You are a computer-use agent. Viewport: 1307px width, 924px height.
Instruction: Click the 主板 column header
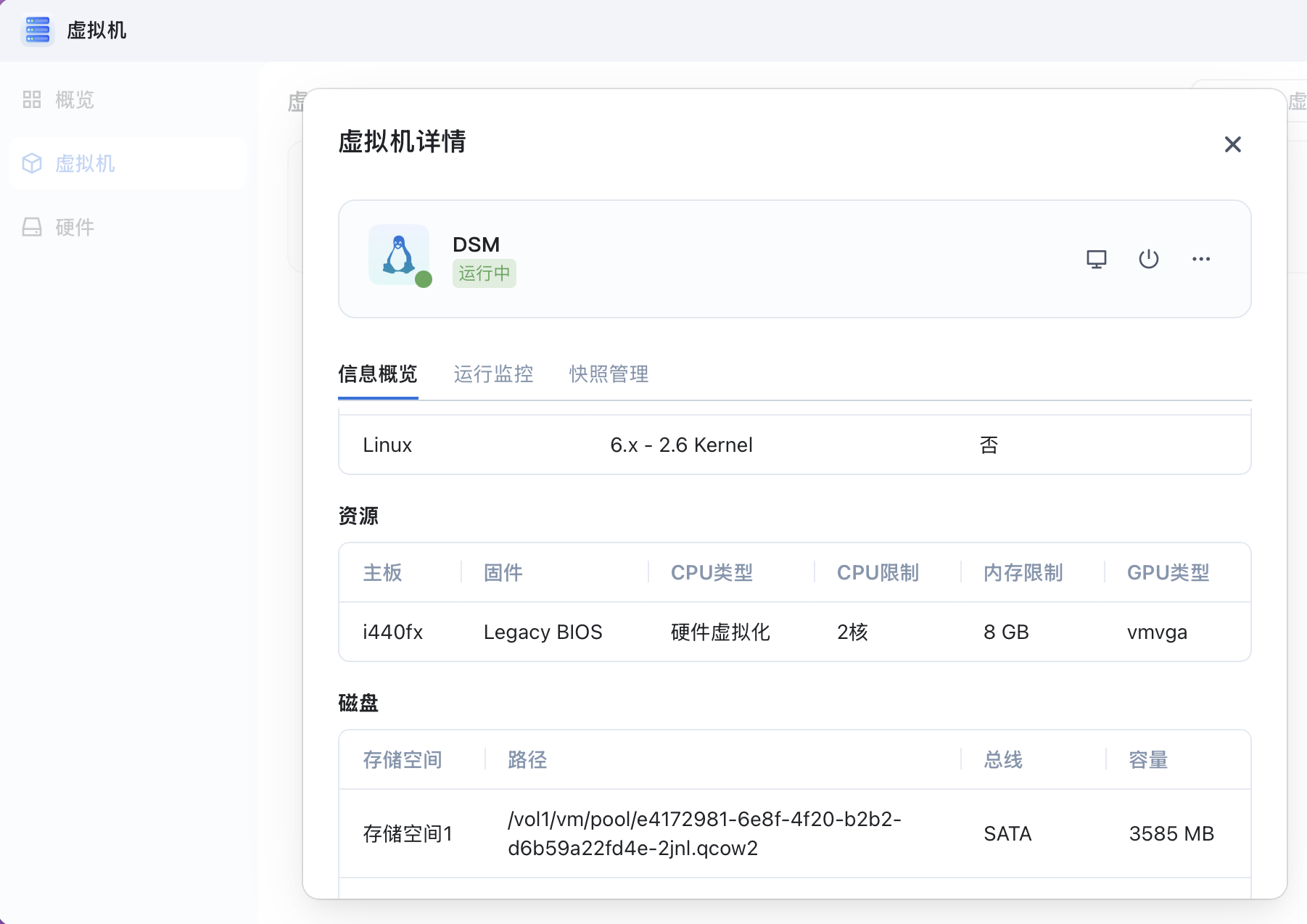point(382,573)
